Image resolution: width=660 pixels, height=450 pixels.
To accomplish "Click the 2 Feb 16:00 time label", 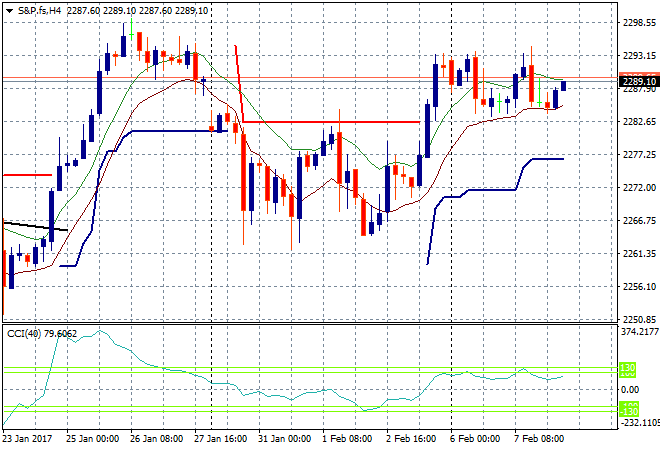I will [x=411, y=439].
